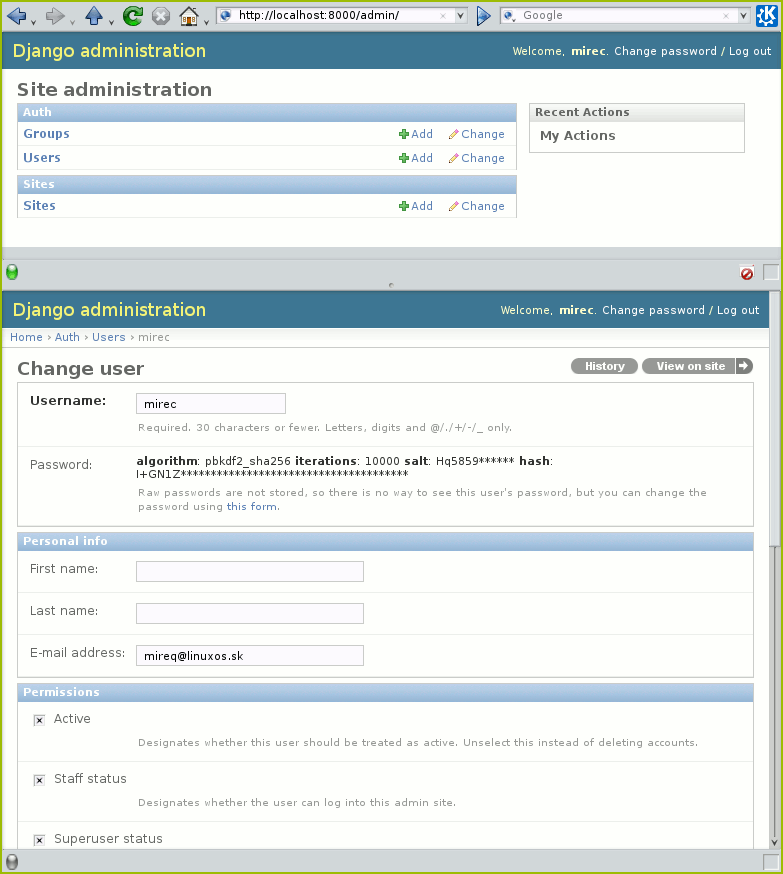Image resolution: width=783 pixels, height=874 pixels.
Task: Click green plus icon in Groups row
Action: [x=404, y=134]
